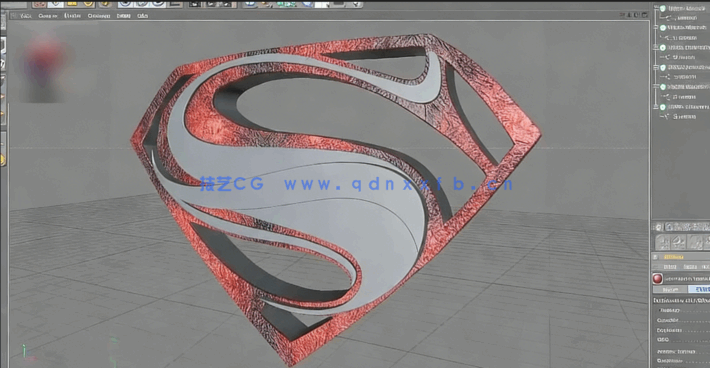
Task: Open the viewport Options menu
Action: coord(99,16)
